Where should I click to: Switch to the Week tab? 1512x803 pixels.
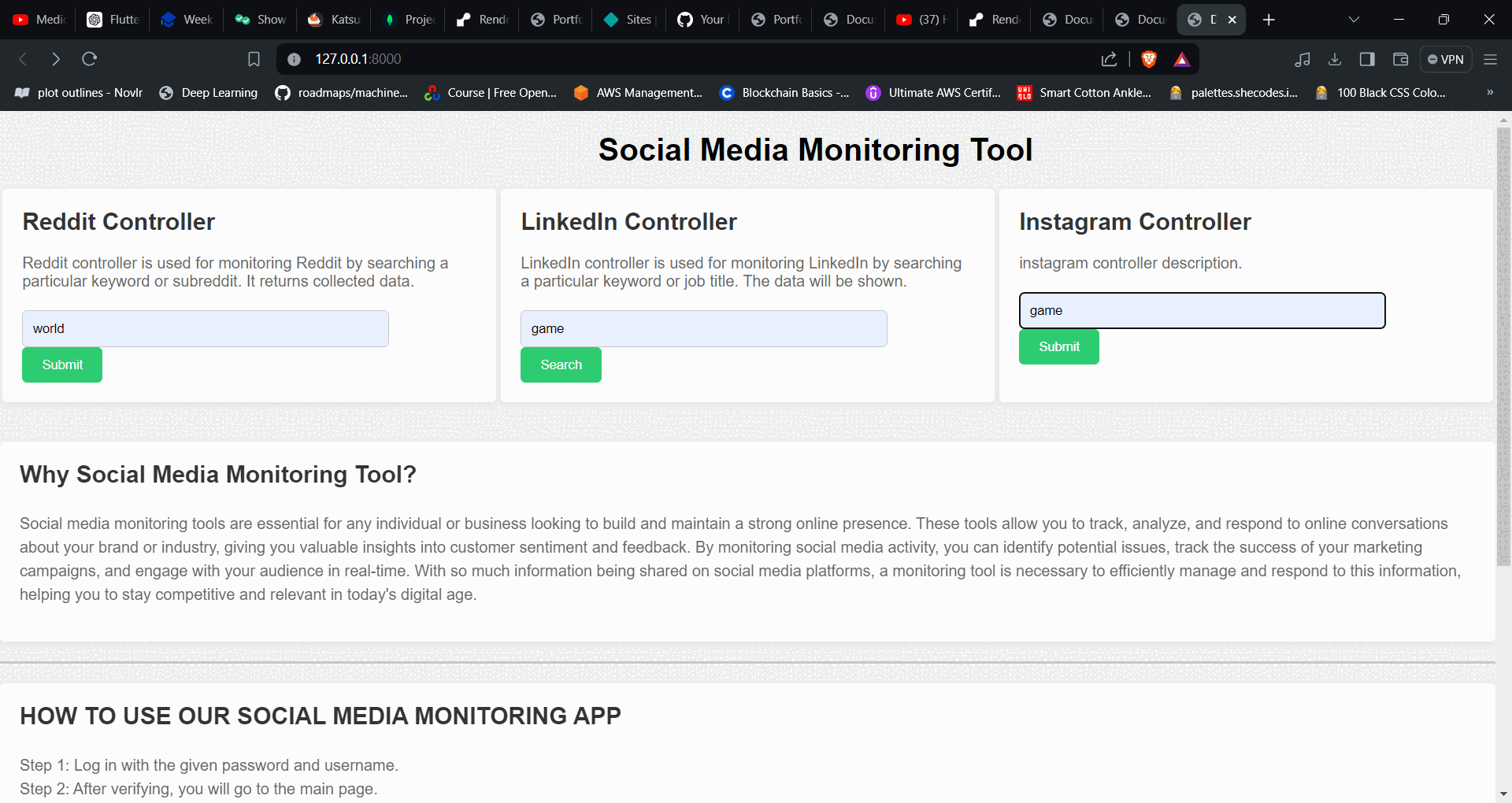click(187, 20)
